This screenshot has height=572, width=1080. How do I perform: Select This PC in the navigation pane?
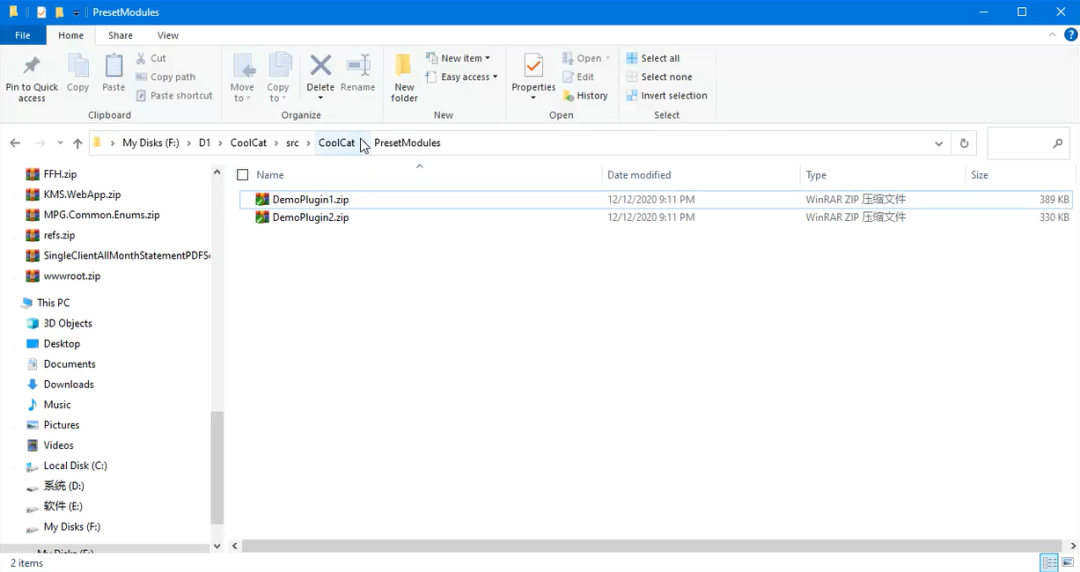point(53,303)
